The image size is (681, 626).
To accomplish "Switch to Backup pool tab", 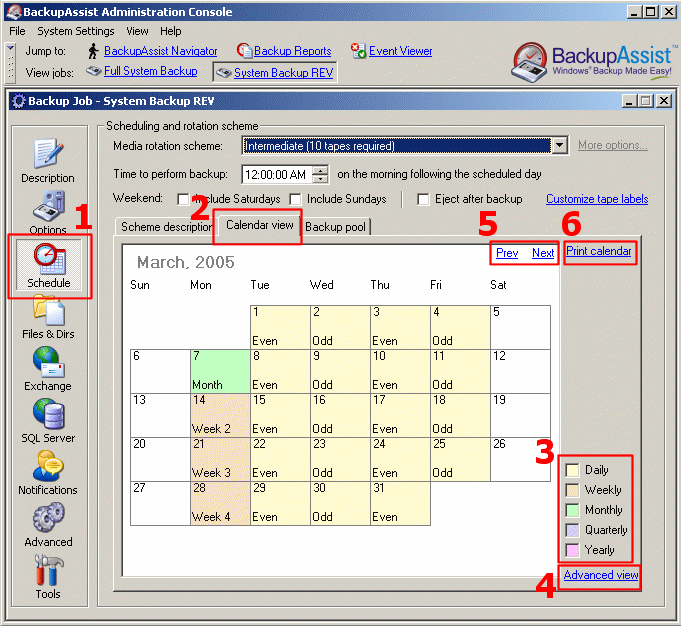I will click(x=335, y=227).
